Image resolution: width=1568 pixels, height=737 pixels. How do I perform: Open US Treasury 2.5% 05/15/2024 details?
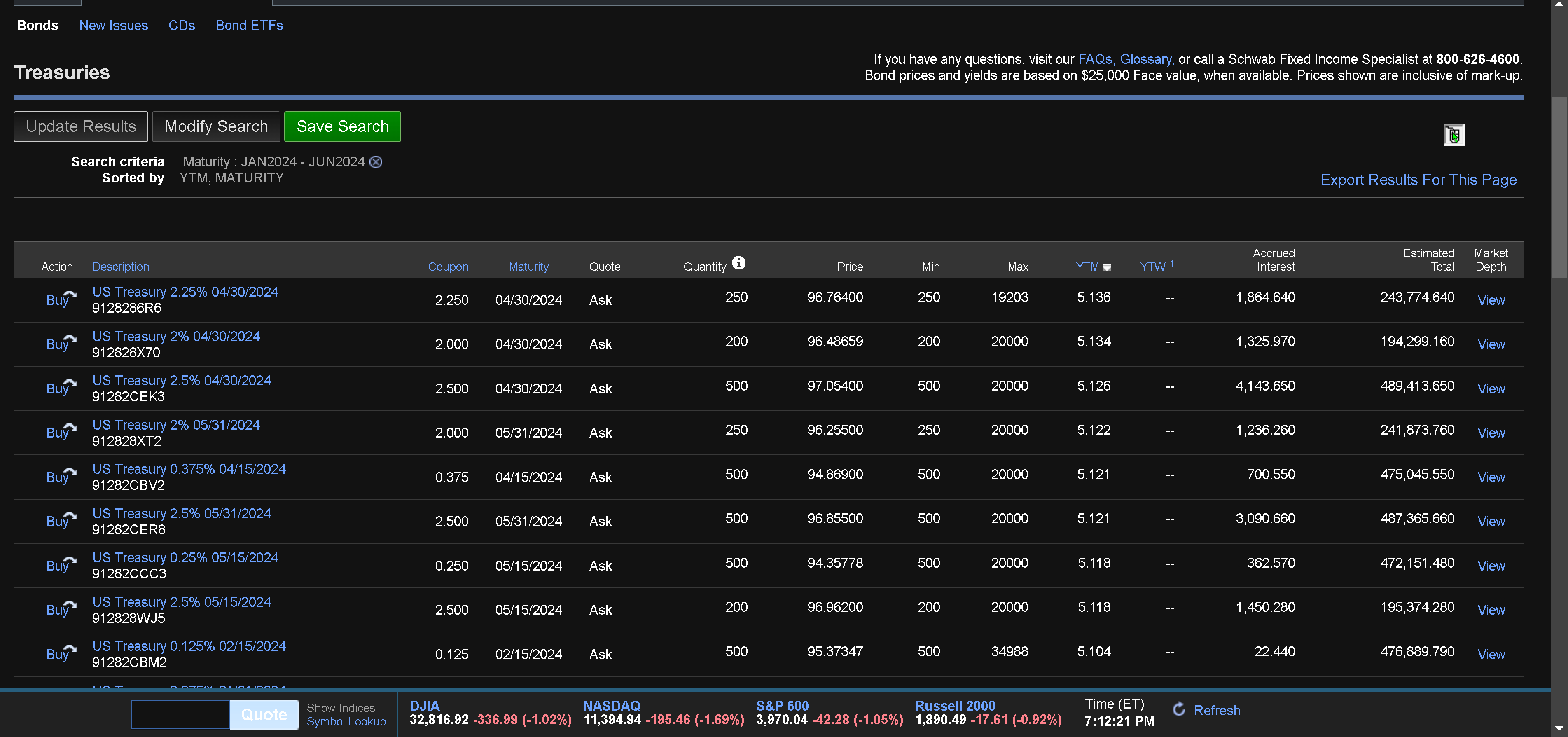pyautogui.click(x=181, y=602)
